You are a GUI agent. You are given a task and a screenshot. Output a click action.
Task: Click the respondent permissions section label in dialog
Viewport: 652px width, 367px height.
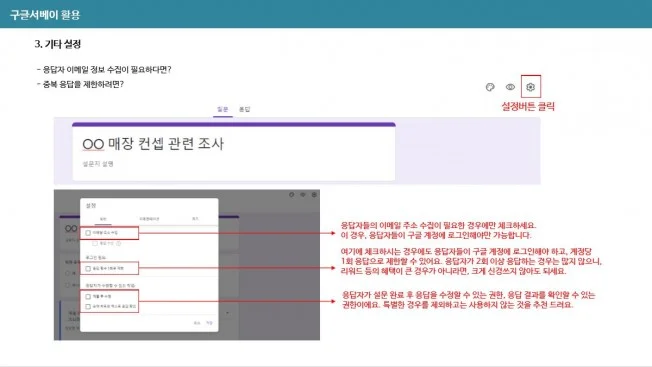pyautogui.click(x=110, y=286)
